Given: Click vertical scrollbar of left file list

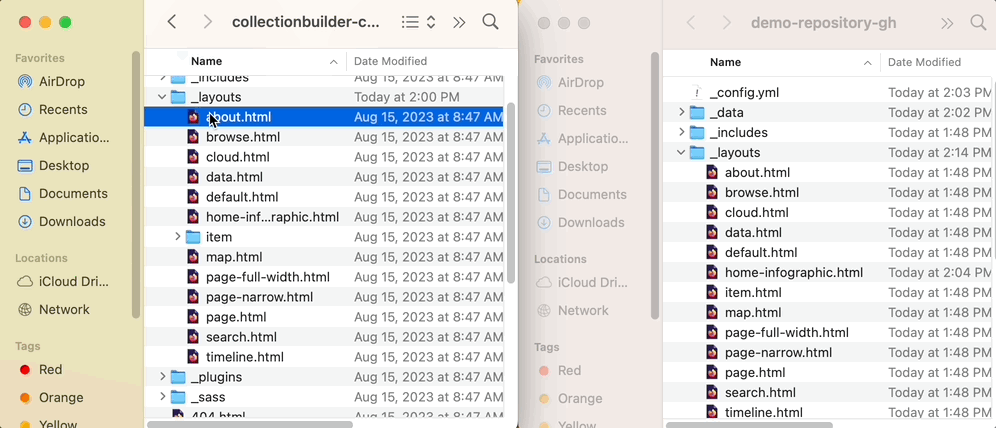Looking at the screenshot, I should point(511,193).
